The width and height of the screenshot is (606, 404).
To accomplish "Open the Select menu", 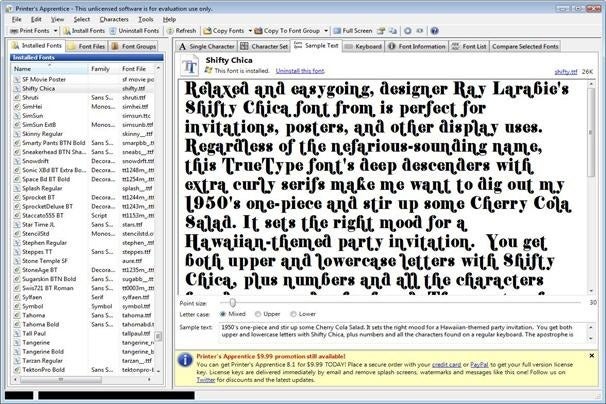I will pyautogui.click(x=82, y=19).
